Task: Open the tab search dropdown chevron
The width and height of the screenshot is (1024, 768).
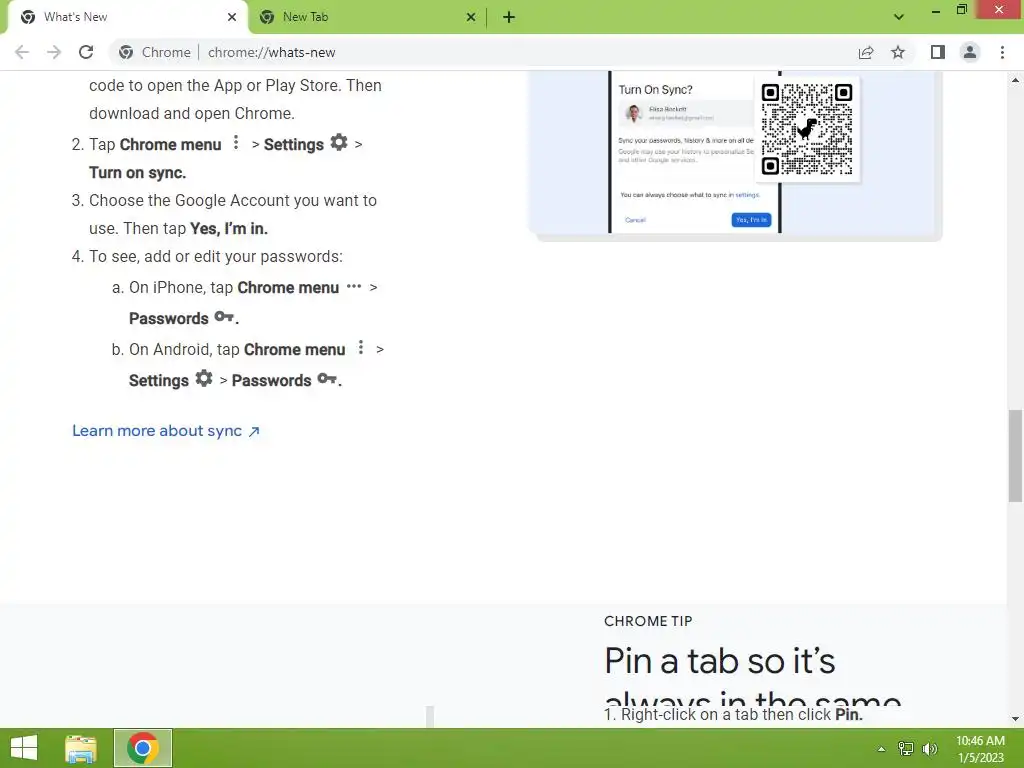Action: pos(899,17)
